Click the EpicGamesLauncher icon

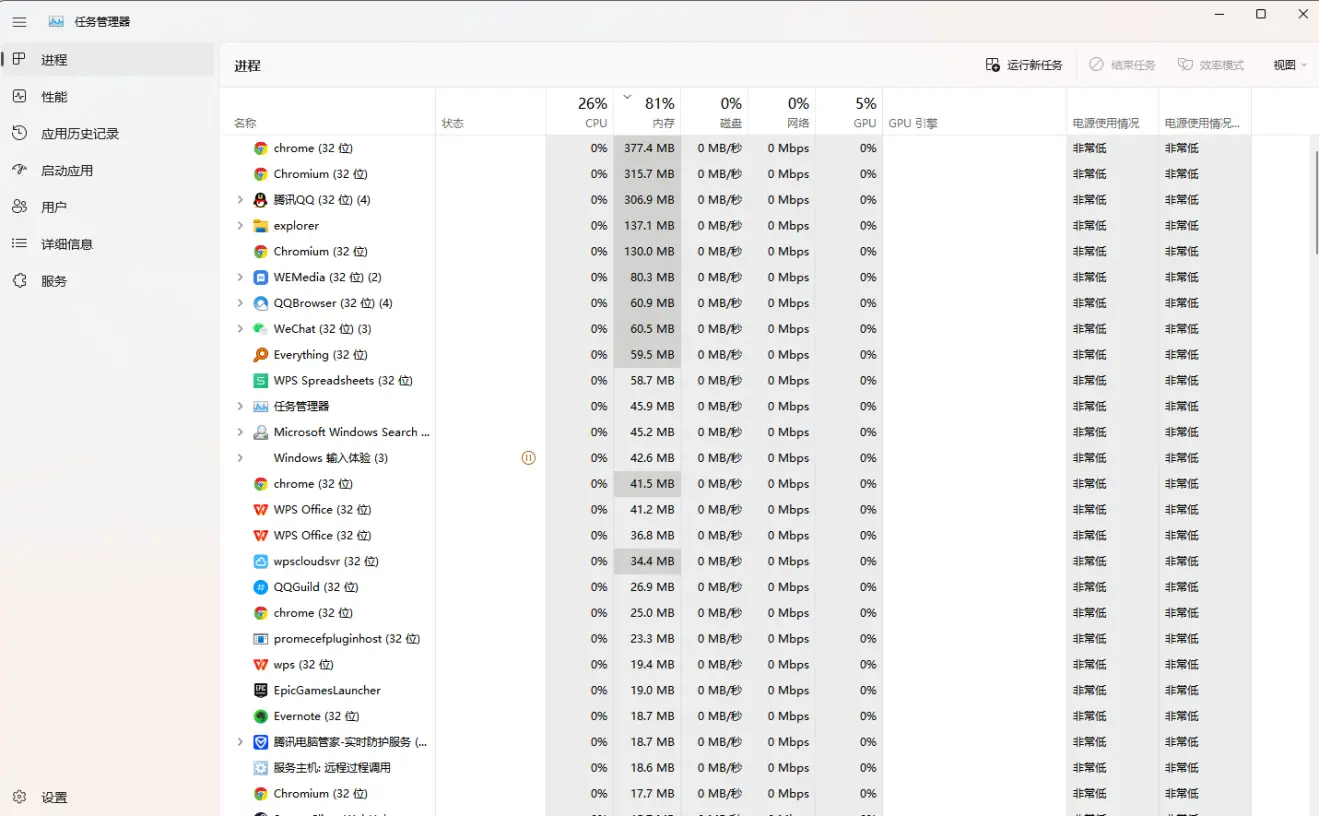pyautogui.click(x=260, y=690)
